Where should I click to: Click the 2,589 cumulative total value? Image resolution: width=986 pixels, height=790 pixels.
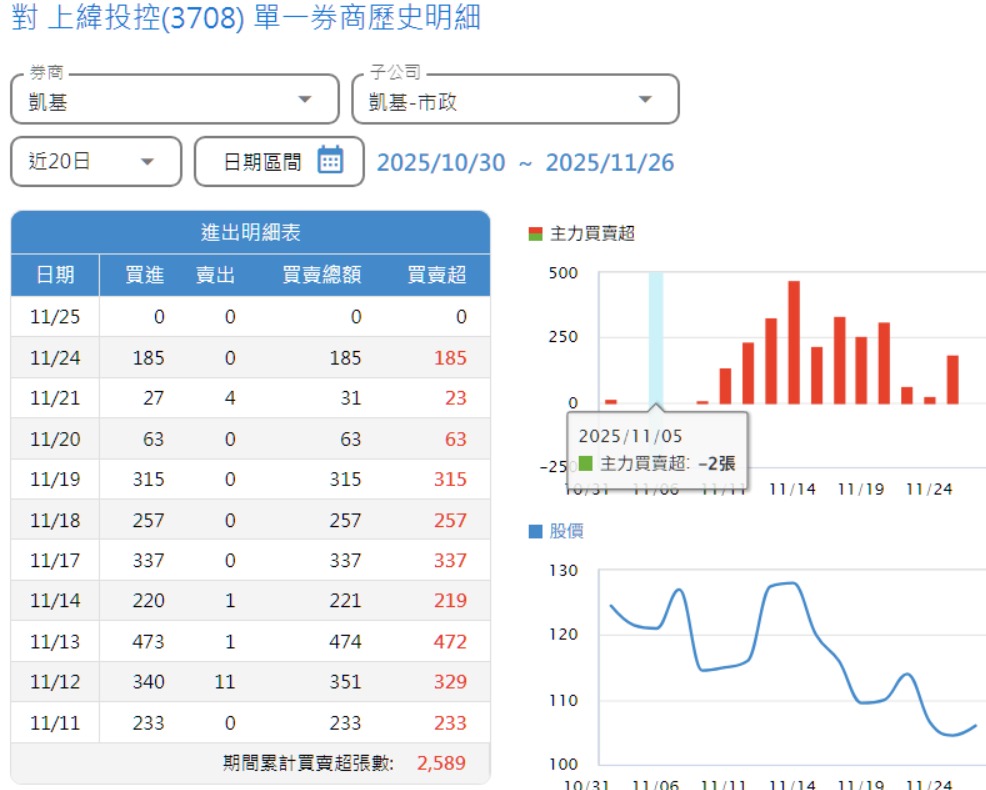441,763
